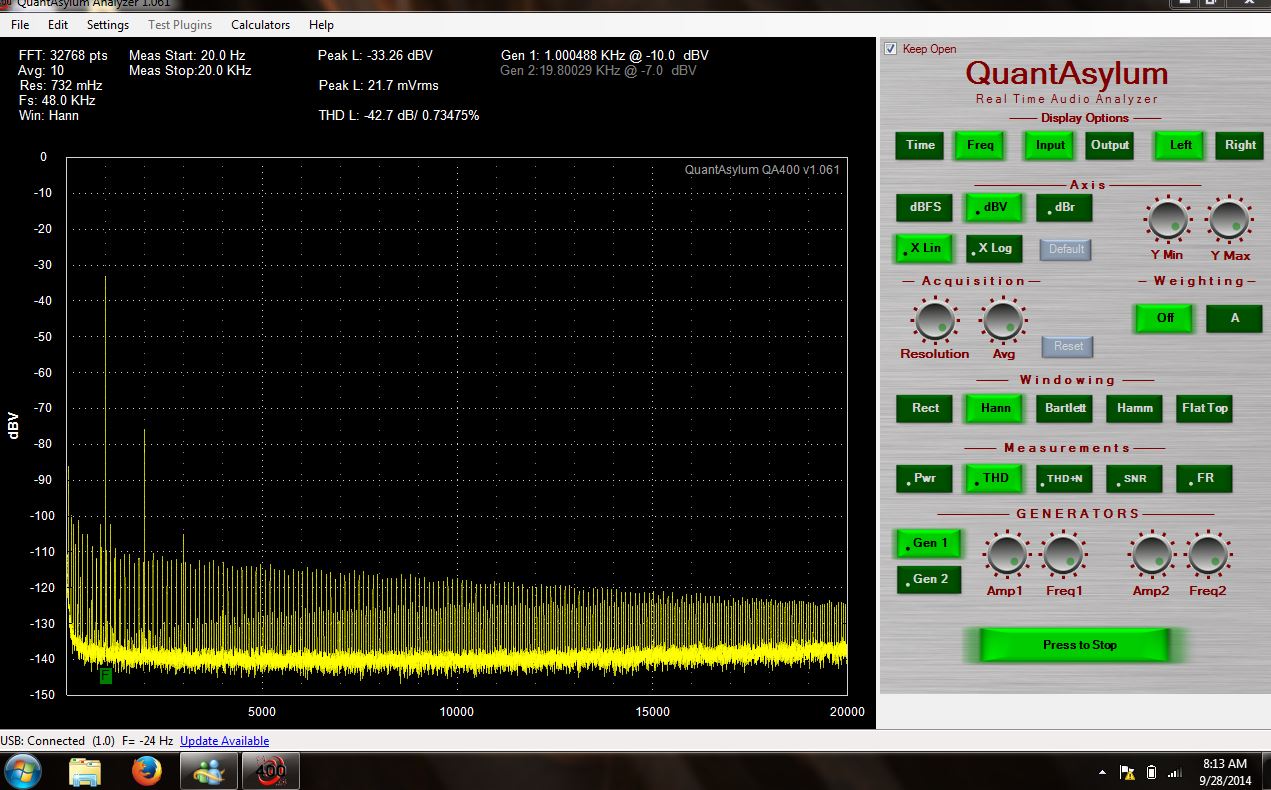Toggle the Freq display button

tap(980, 145)
